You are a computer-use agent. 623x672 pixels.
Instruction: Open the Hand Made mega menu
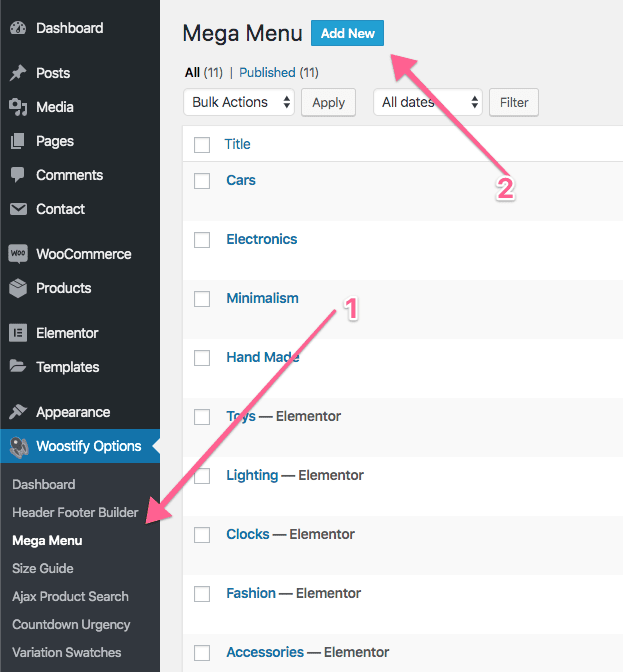[263, 357]
